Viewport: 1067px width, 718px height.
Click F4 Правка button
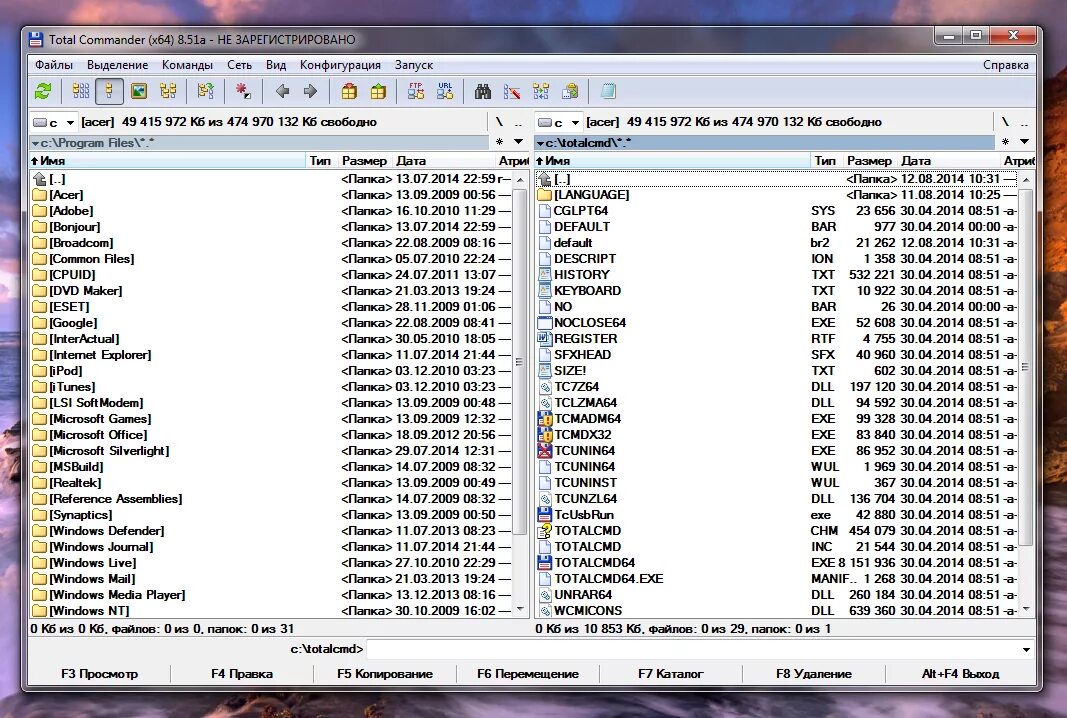(242, 674)
